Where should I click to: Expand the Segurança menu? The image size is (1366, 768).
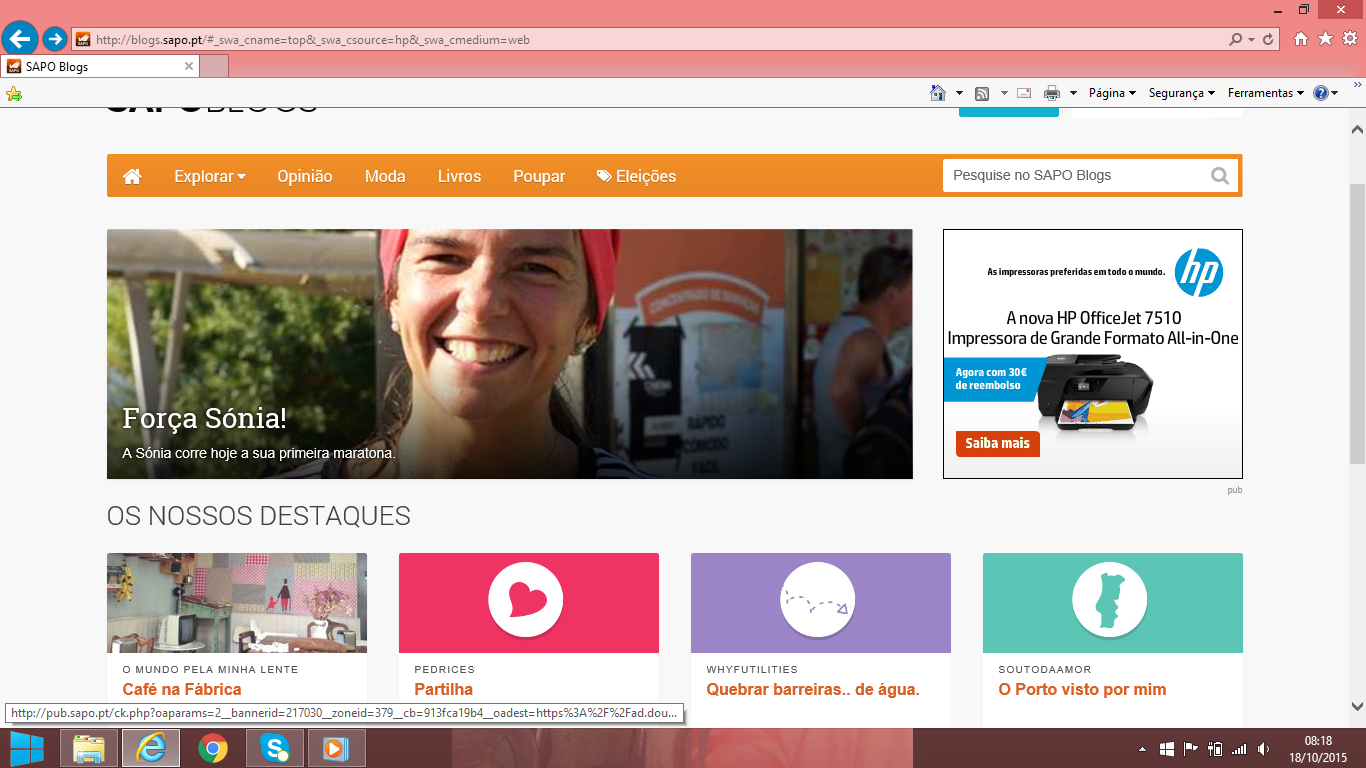point(1181,93)
